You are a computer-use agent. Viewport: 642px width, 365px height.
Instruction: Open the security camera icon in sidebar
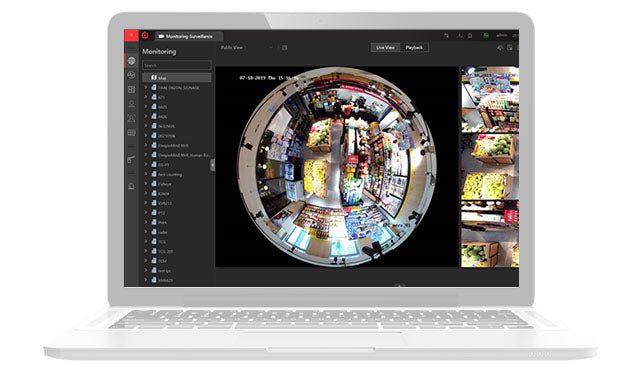(x=131, y=159)
